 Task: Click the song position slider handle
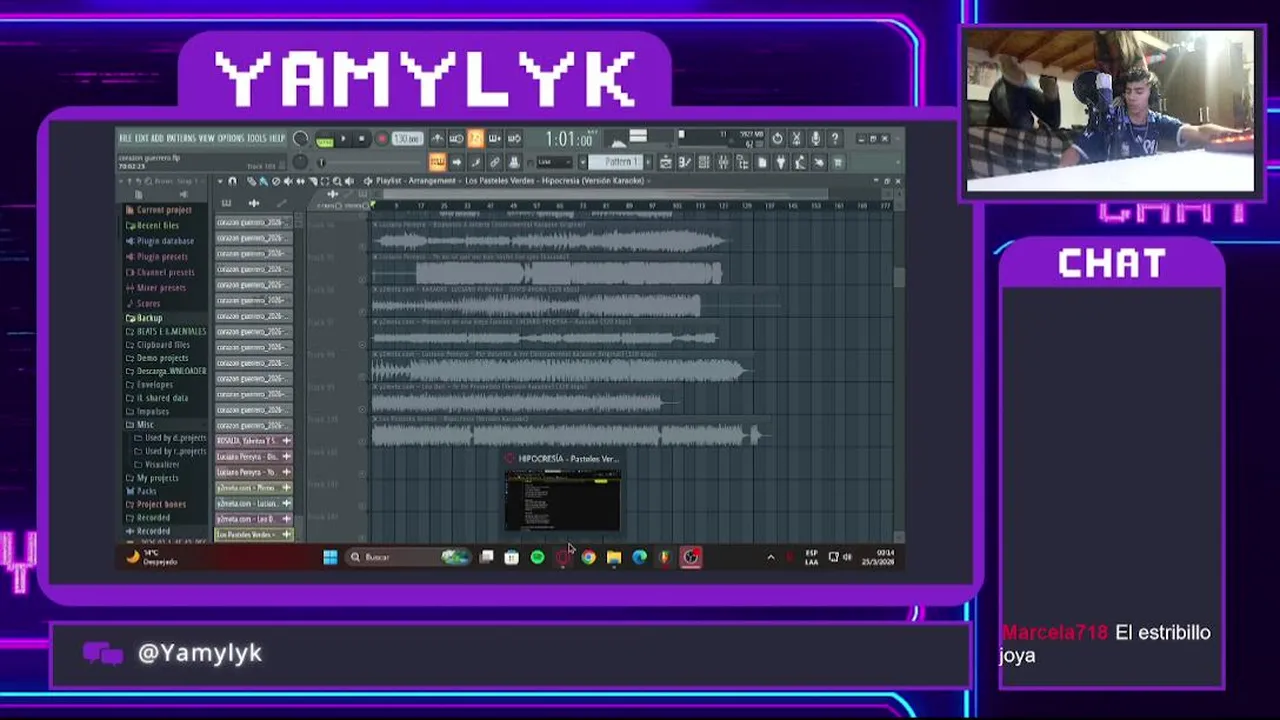click(322, 162)
